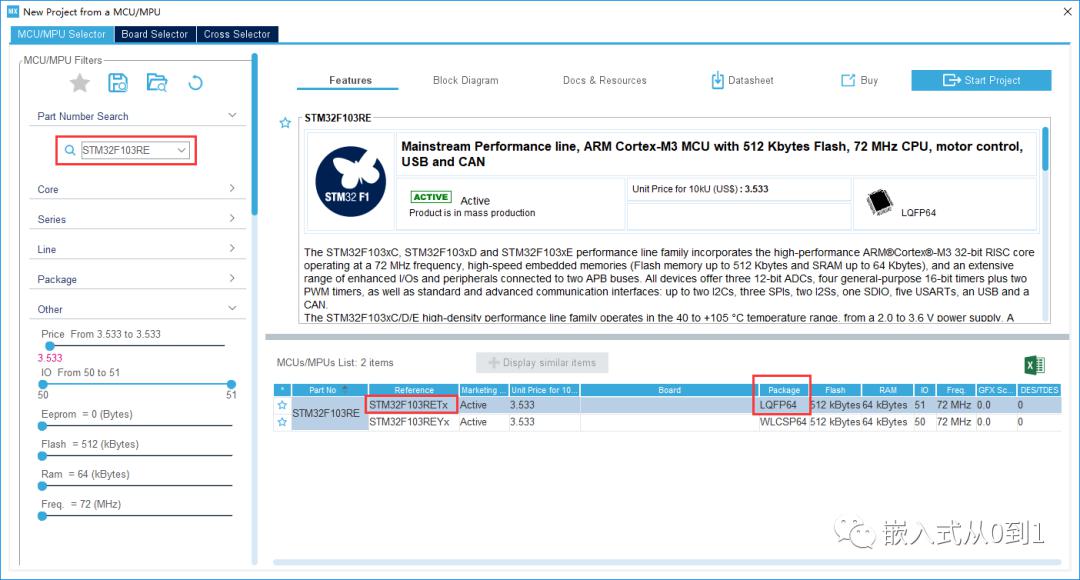Open the Buy link
Viewport: 1080px width, 580px height.
pos(860,81)
